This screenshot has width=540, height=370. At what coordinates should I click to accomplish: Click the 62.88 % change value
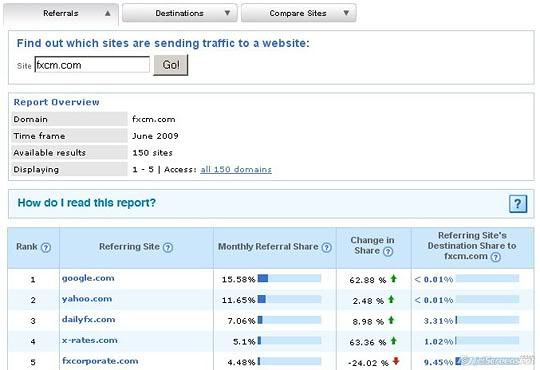point(367,280)
